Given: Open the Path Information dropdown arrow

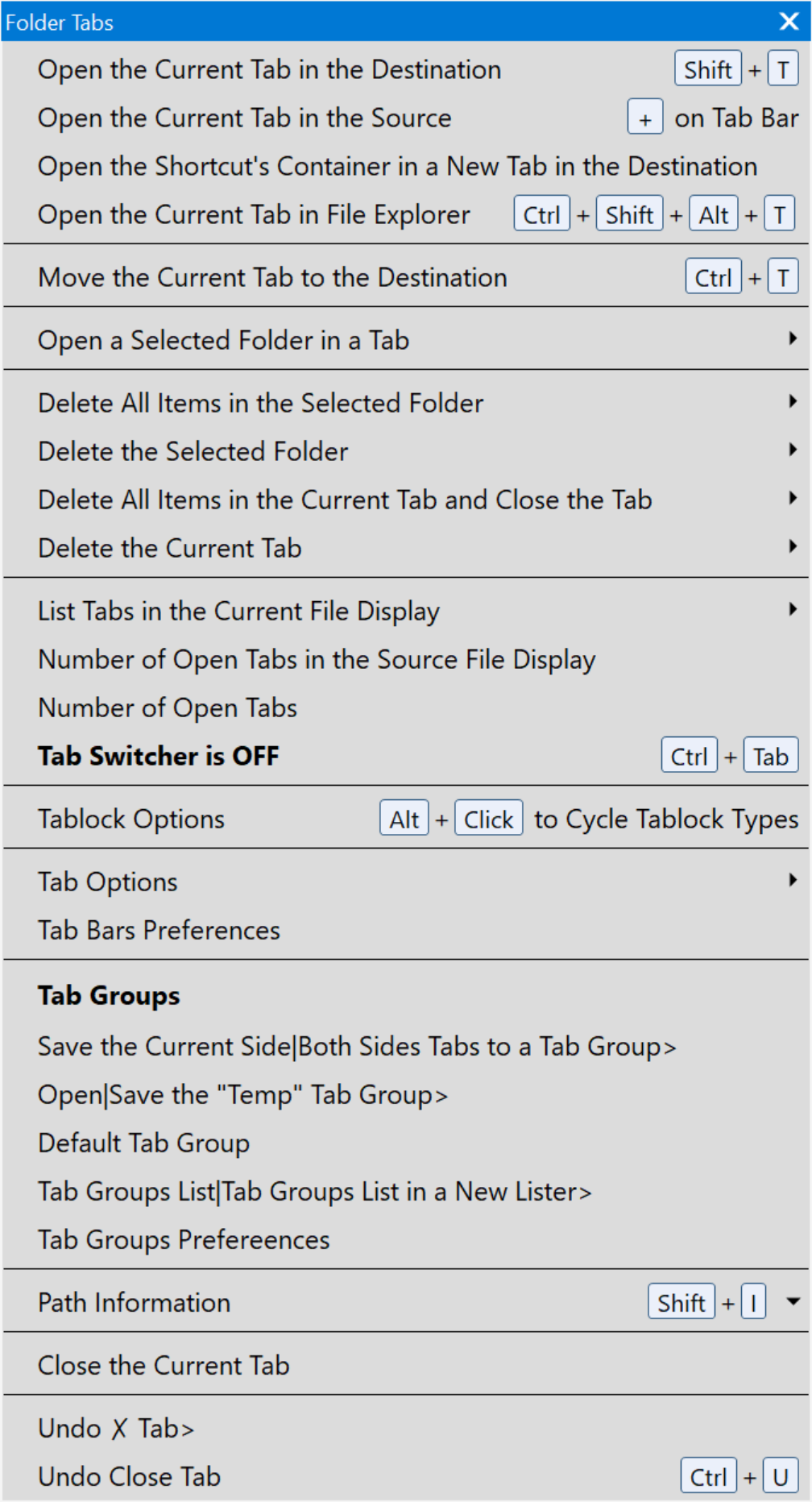Looking at the screenshot, I should coord(793,1301).
